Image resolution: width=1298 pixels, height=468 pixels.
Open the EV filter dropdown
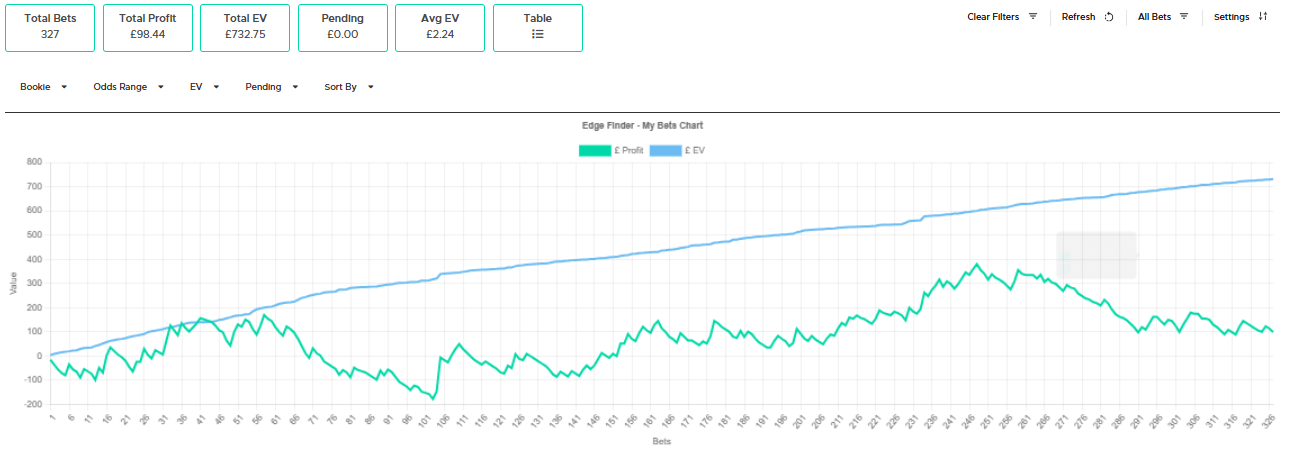click(204, 87)
